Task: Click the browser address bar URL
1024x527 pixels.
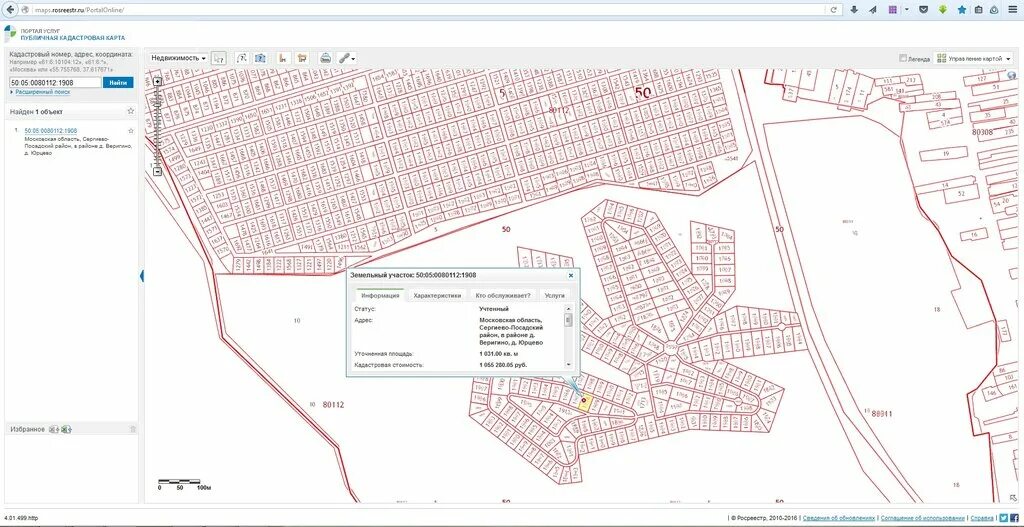Action: (x=79, y=10)
